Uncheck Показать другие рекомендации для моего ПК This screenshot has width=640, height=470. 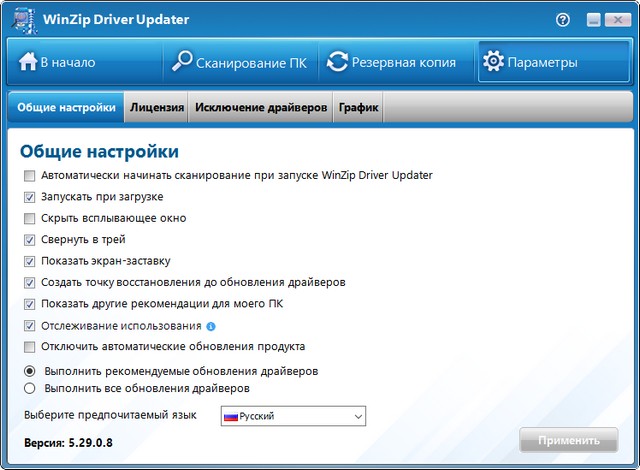(x=29, y=304)
